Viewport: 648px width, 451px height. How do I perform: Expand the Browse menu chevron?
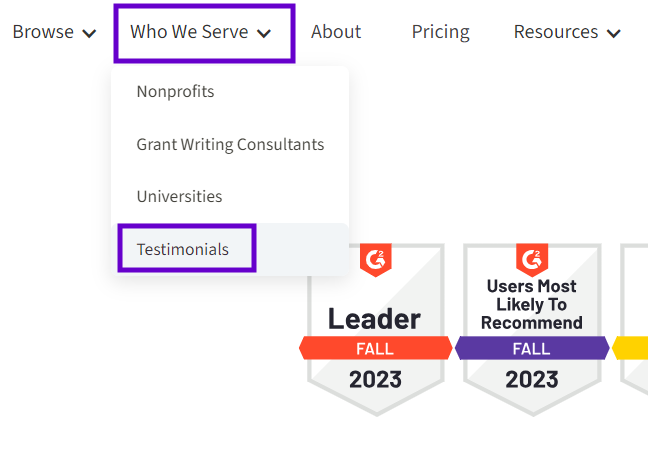[89, 33]
